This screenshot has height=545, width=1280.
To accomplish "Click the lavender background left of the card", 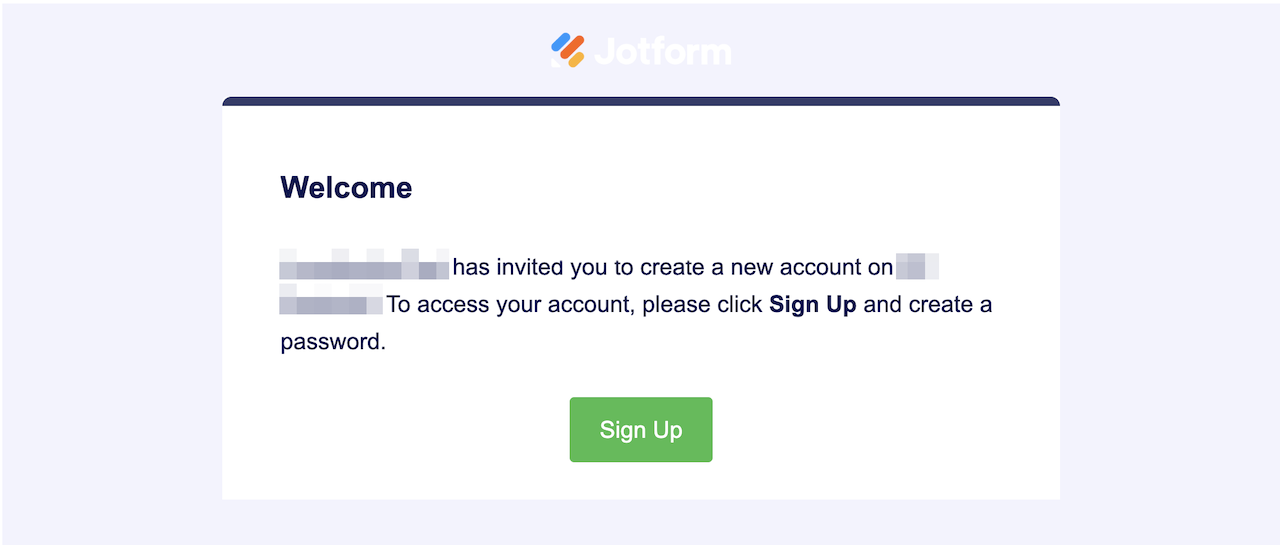I will coord(110,300).
